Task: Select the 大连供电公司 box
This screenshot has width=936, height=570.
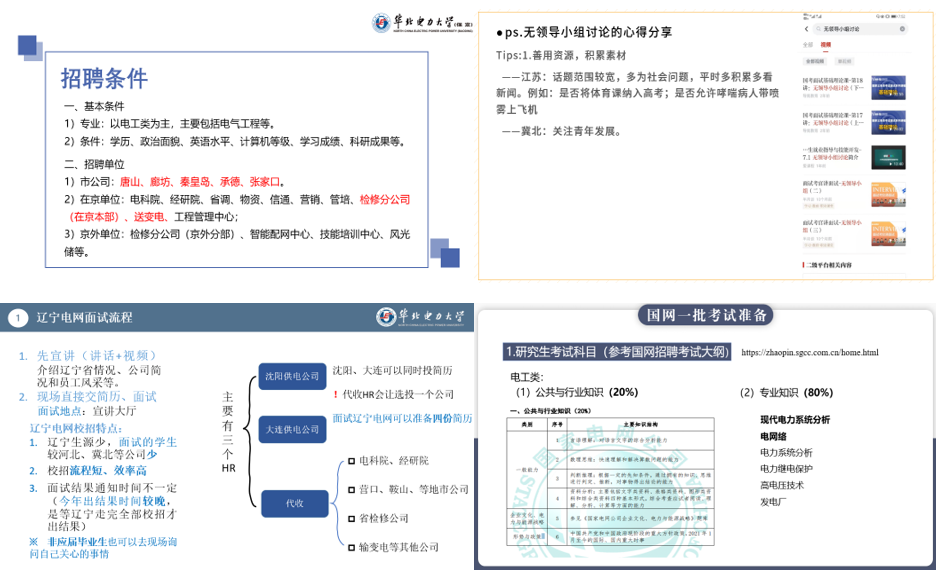Action: tap(292, 430)
